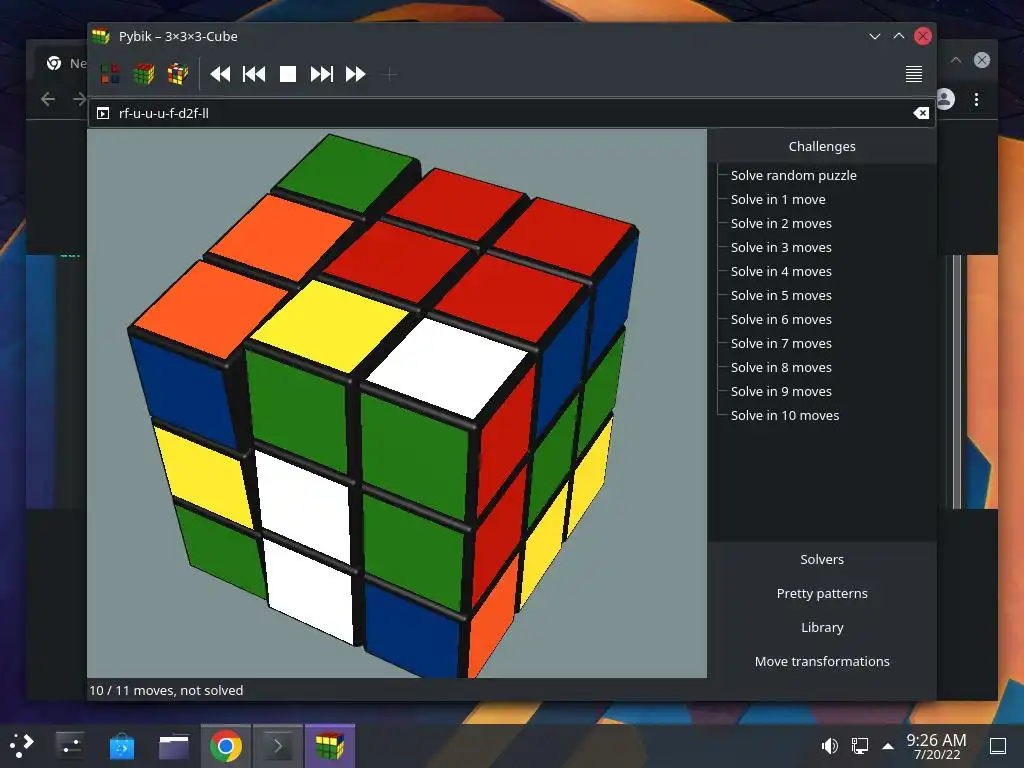Viewport: 1024px width, 768px height.
Task: Select Solve in 1 move challenge
Action: pos(778,199)
